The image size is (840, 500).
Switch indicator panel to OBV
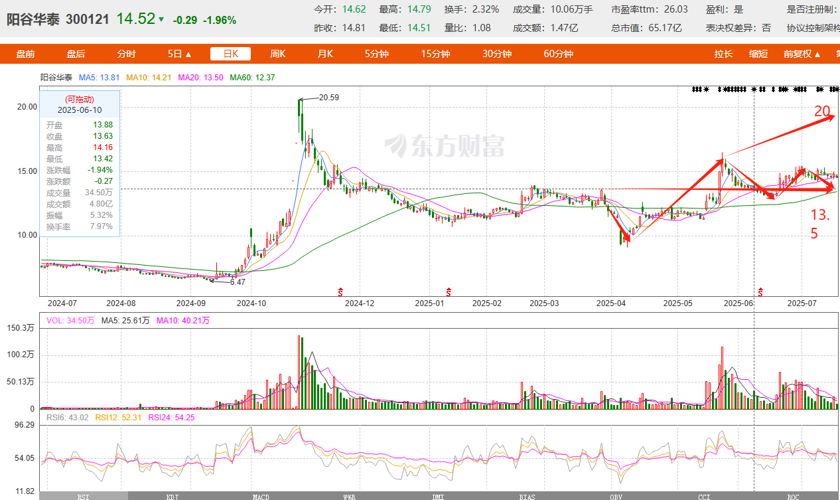[x=616, y=496]
